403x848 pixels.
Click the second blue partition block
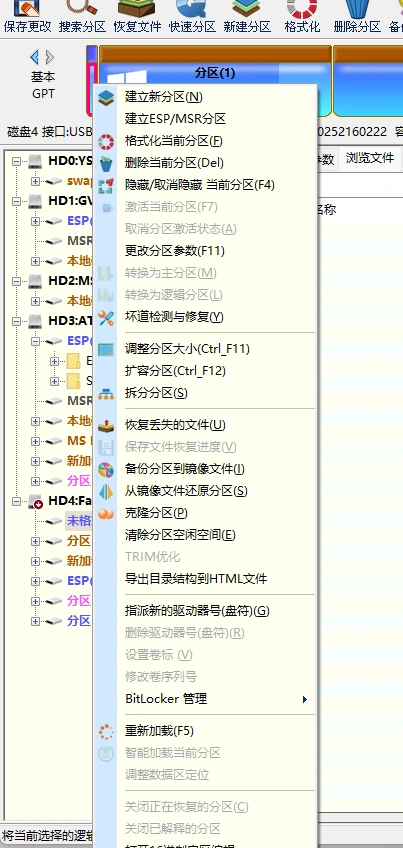point(368,81)
